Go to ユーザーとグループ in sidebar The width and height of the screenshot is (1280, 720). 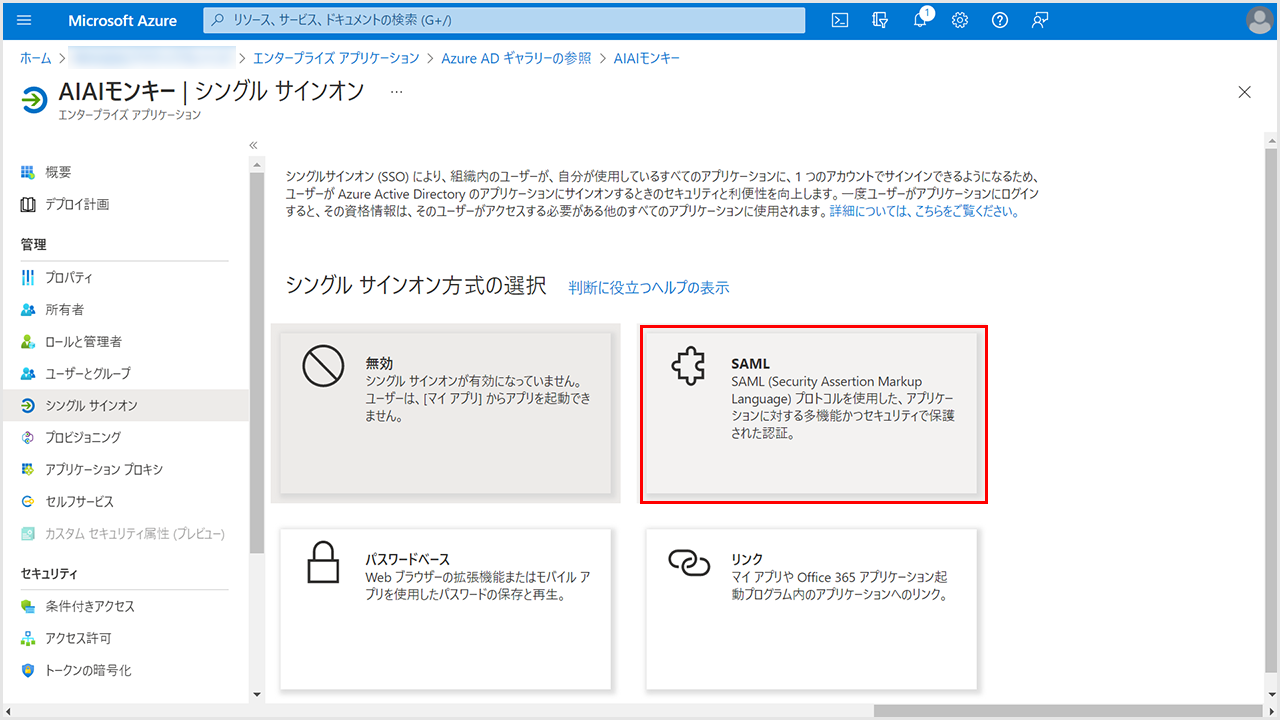88,373
